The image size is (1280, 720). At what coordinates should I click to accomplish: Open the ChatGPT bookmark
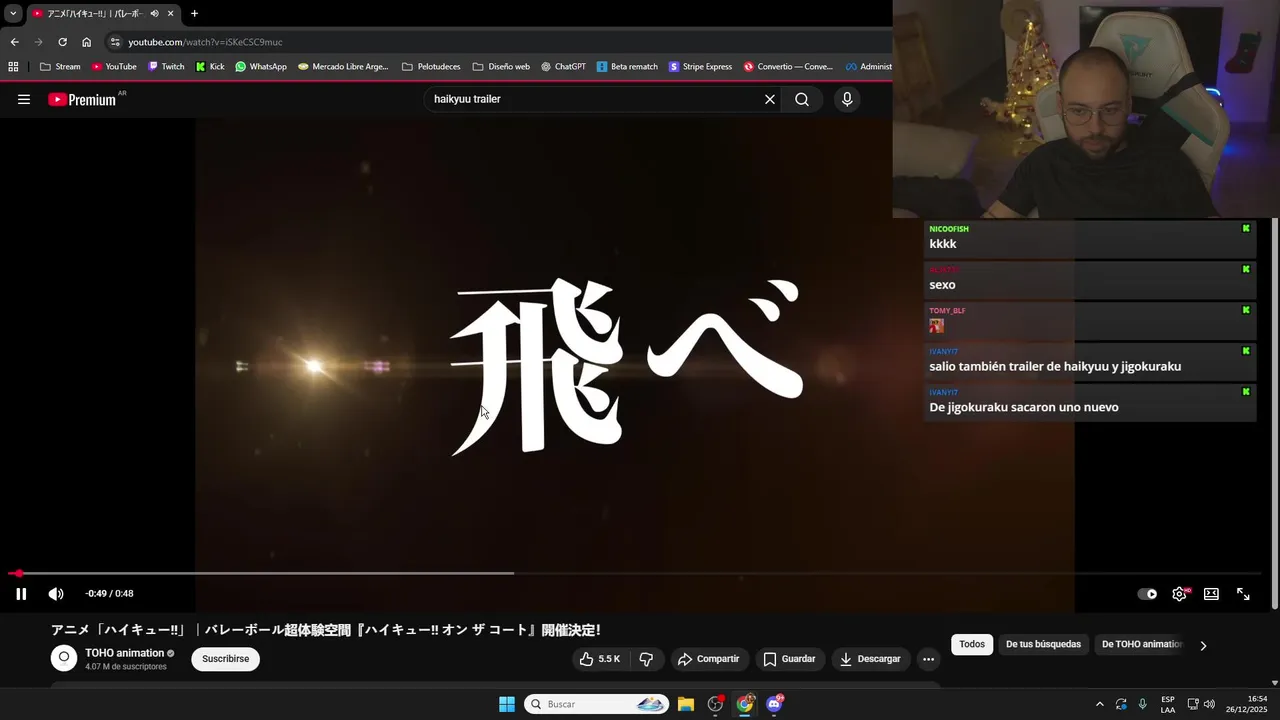coord(563,67)
